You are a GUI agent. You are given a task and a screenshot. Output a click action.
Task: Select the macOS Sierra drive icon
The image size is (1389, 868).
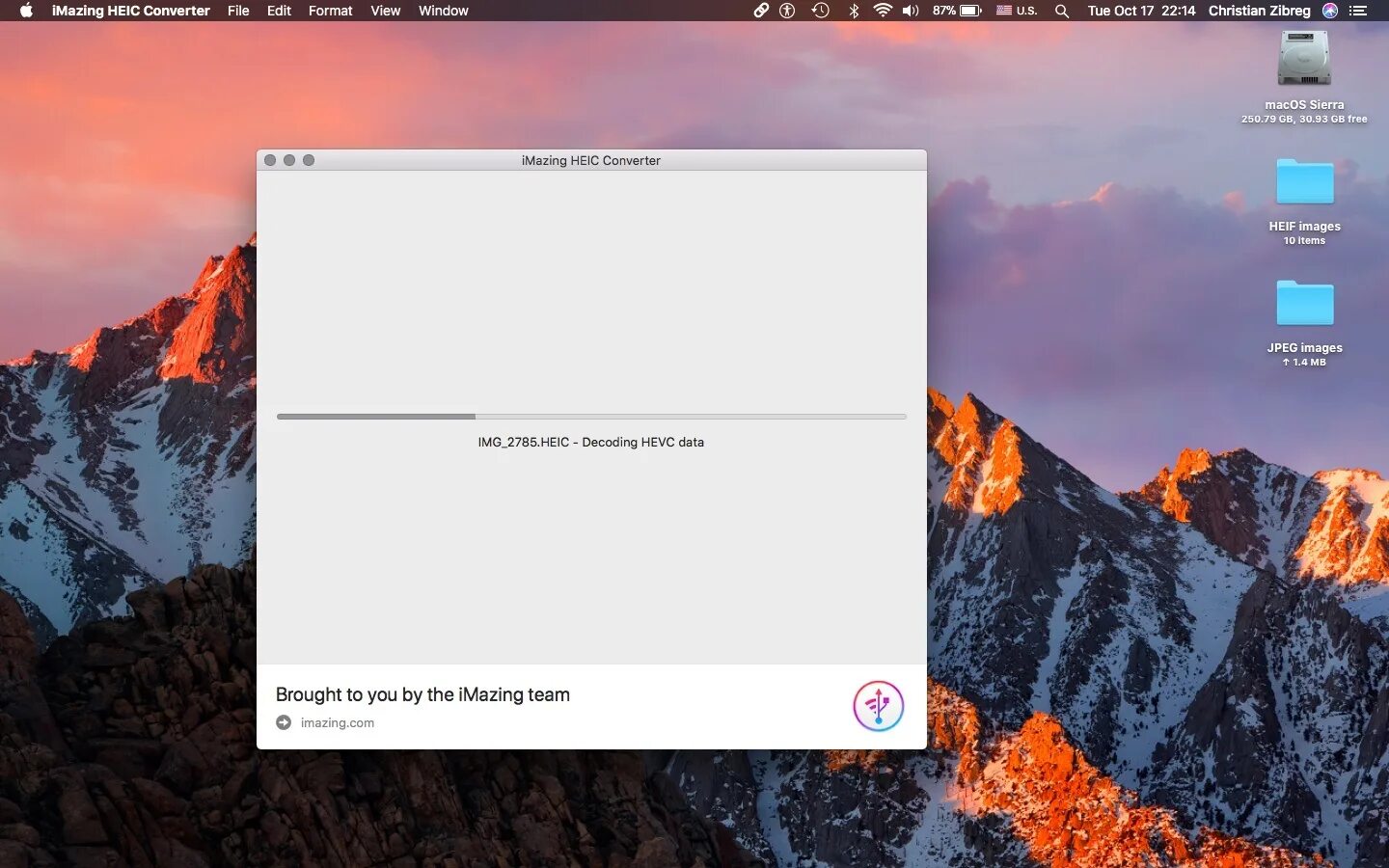click(x=1304, y=59)
